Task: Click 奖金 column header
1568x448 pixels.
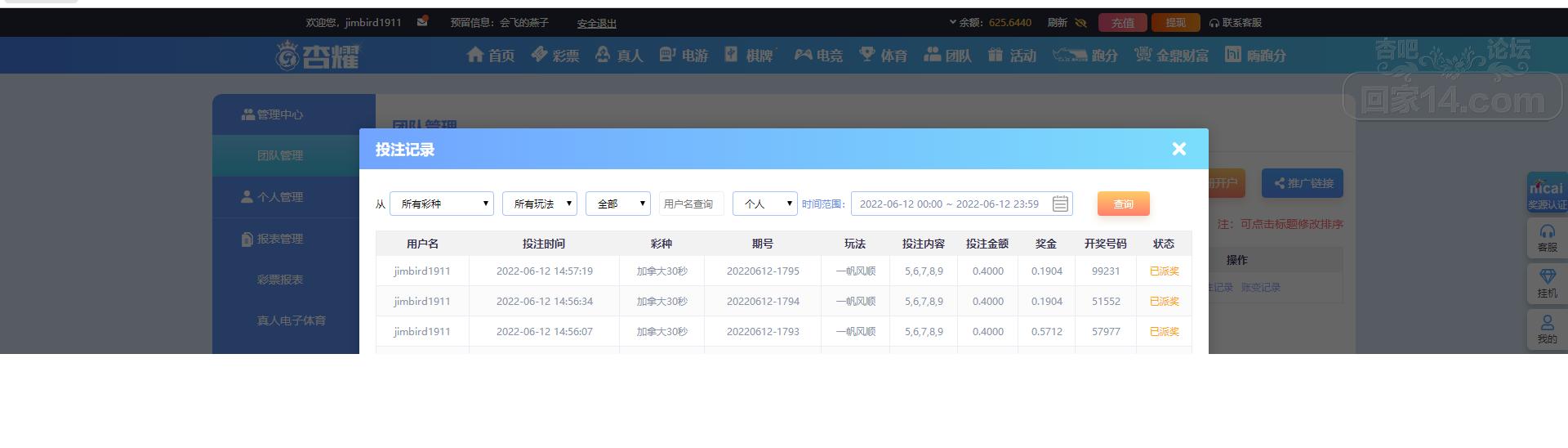Action: (x=1046, y=244)
